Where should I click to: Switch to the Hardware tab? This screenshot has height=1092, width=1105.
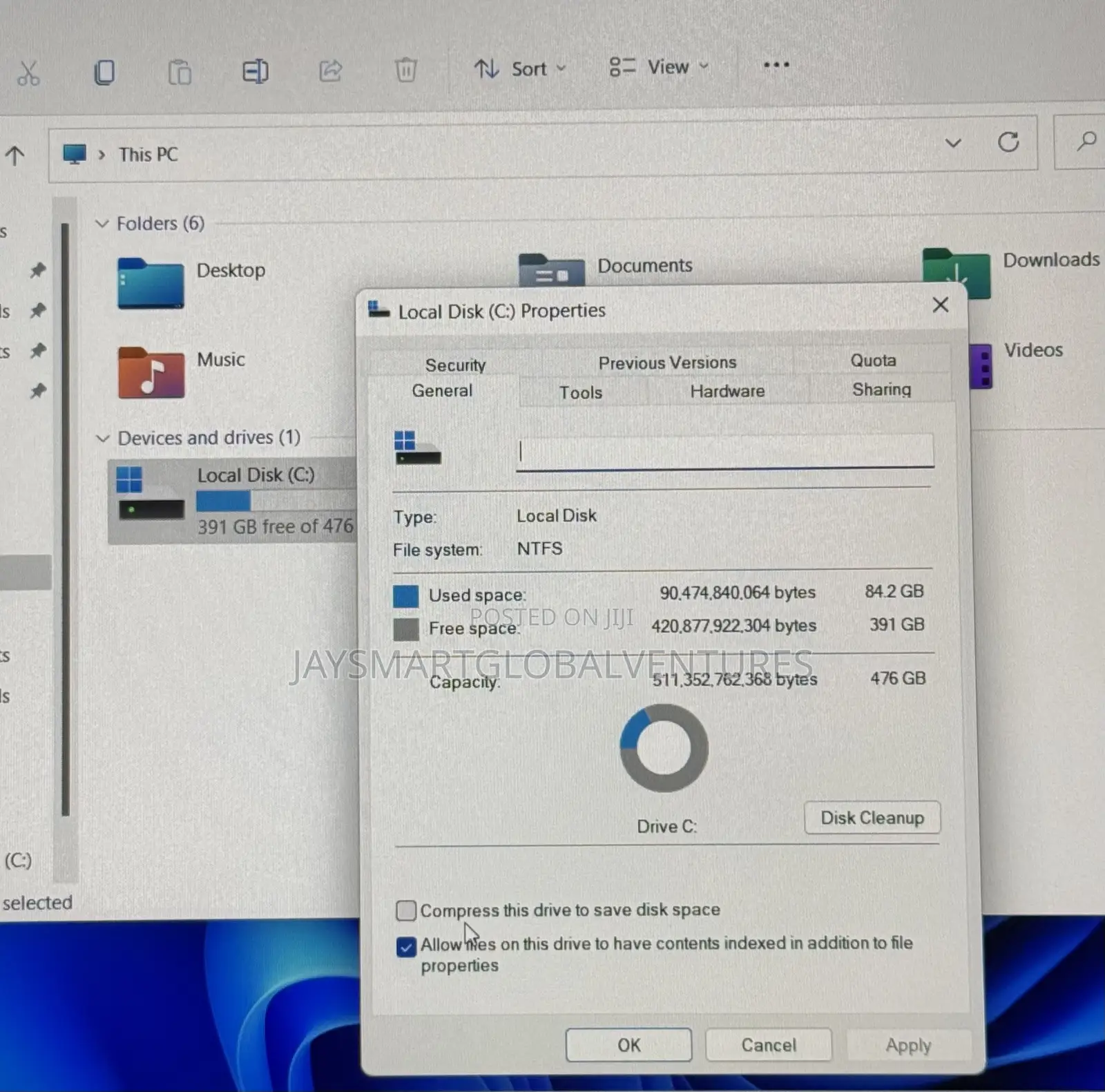(727, 391)
